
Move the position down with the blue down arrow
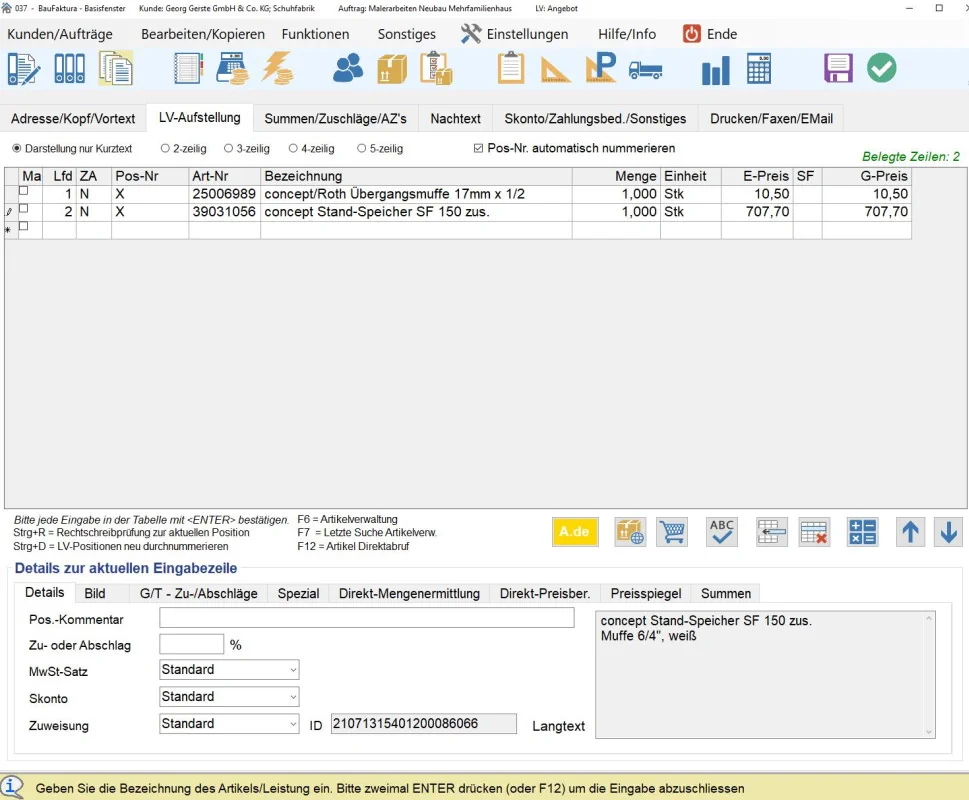coord(947,532)
